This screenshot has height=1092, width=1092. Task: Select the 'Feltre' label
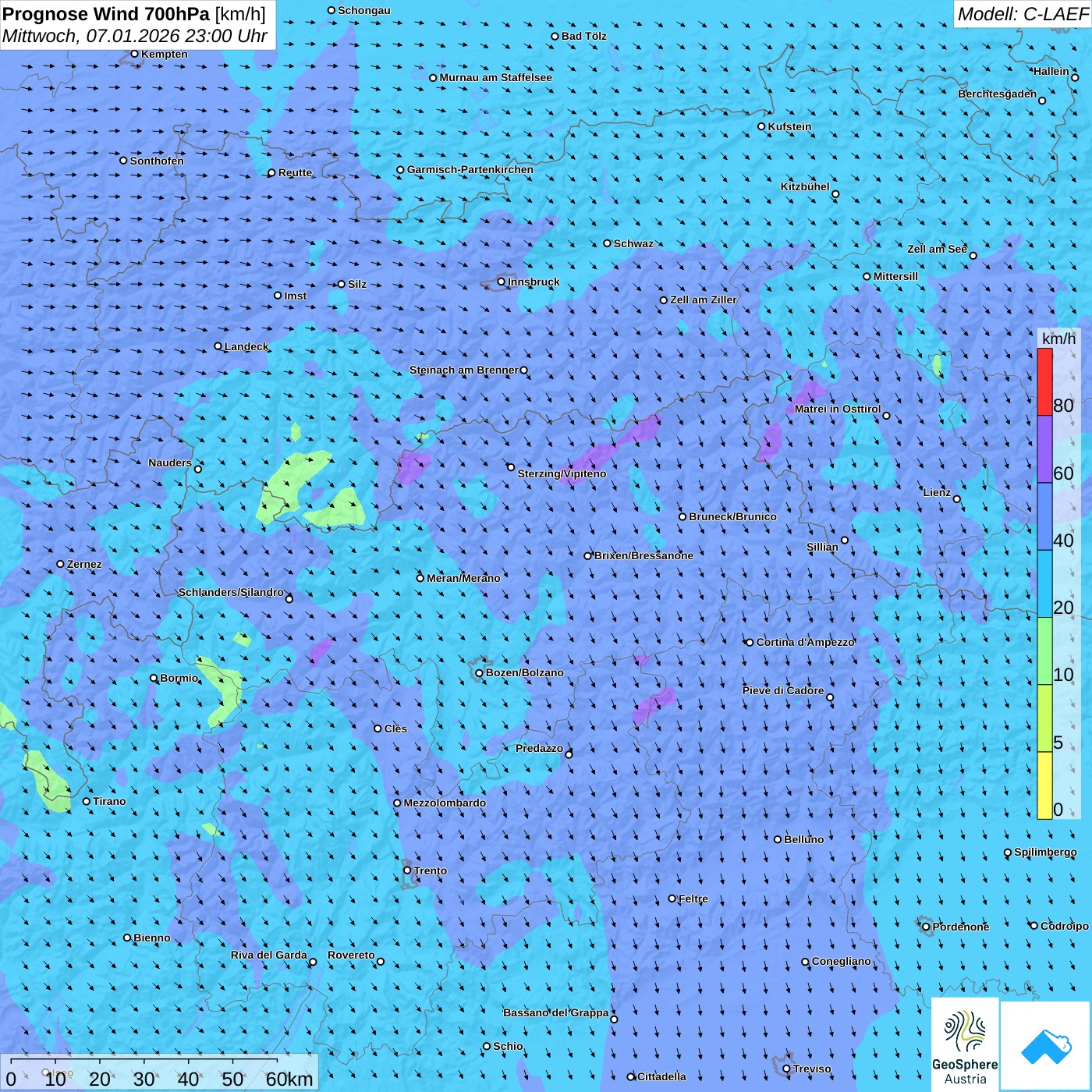point(693,899)
